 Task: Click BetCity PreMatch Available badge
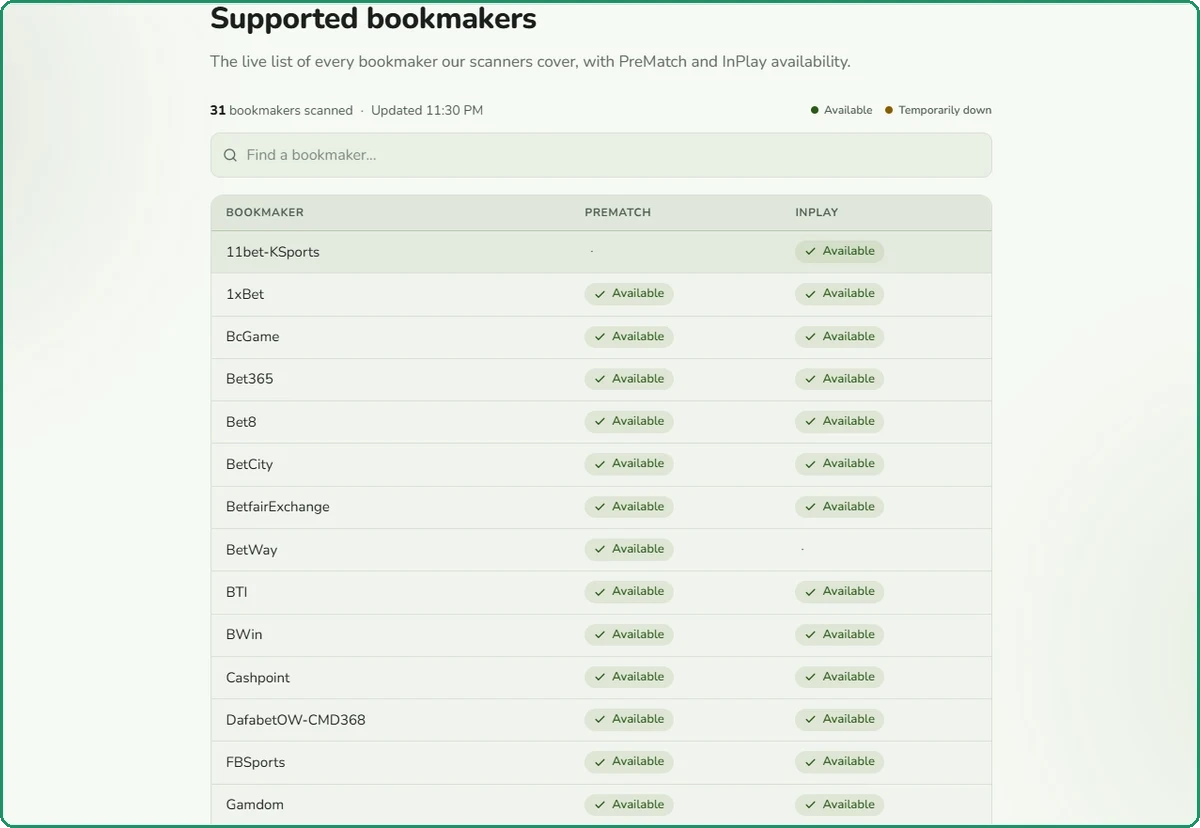pos(629,464)
